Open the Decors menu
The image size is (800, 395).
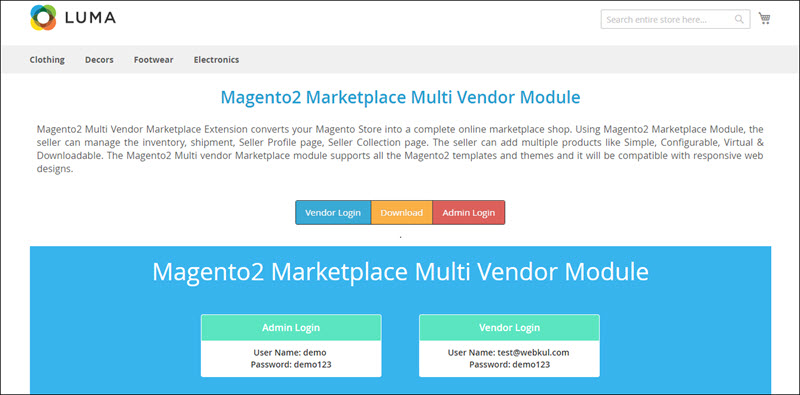(x=99, y=60)
